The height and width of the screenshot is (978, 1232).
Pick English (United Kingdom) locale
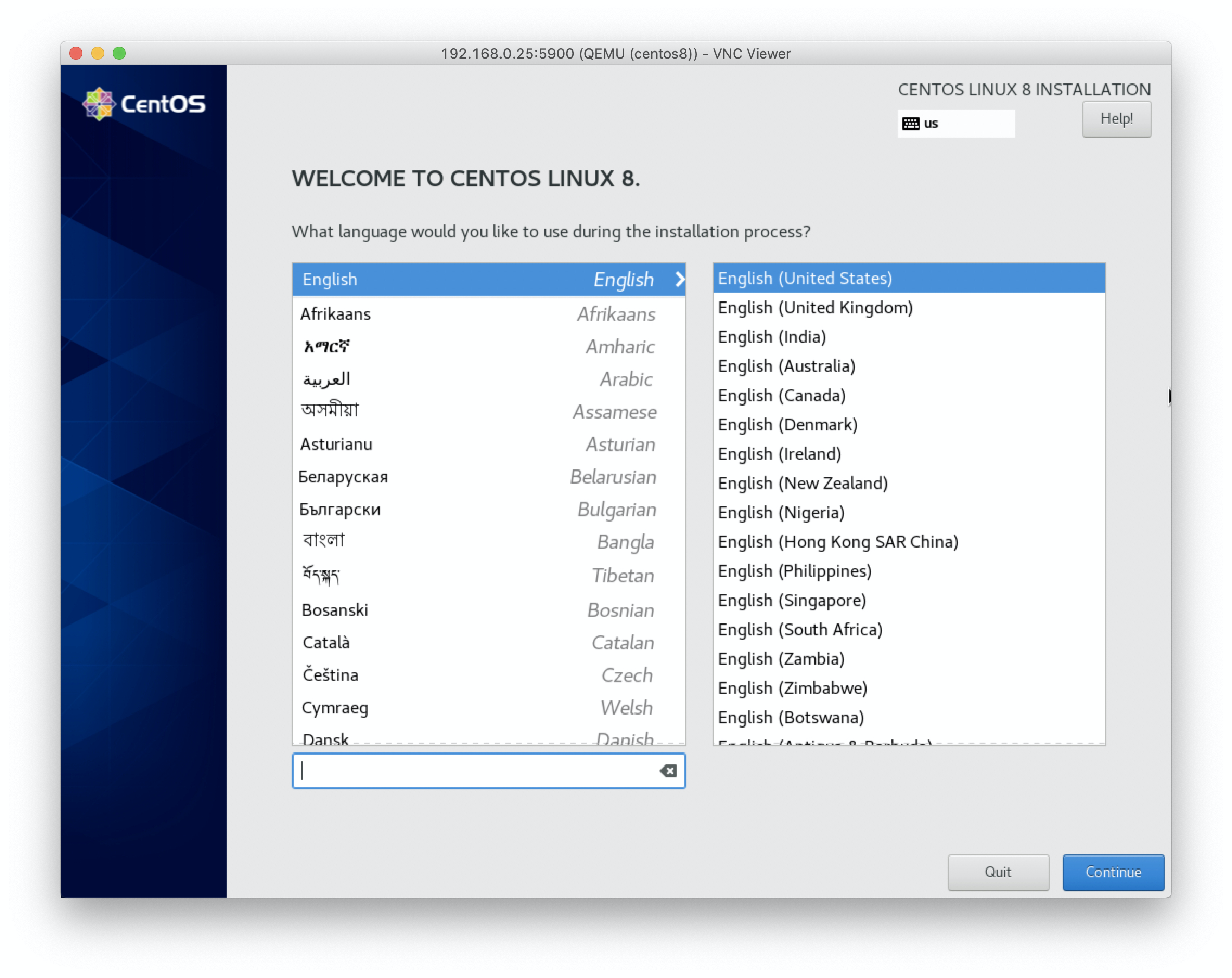point(815,307)
